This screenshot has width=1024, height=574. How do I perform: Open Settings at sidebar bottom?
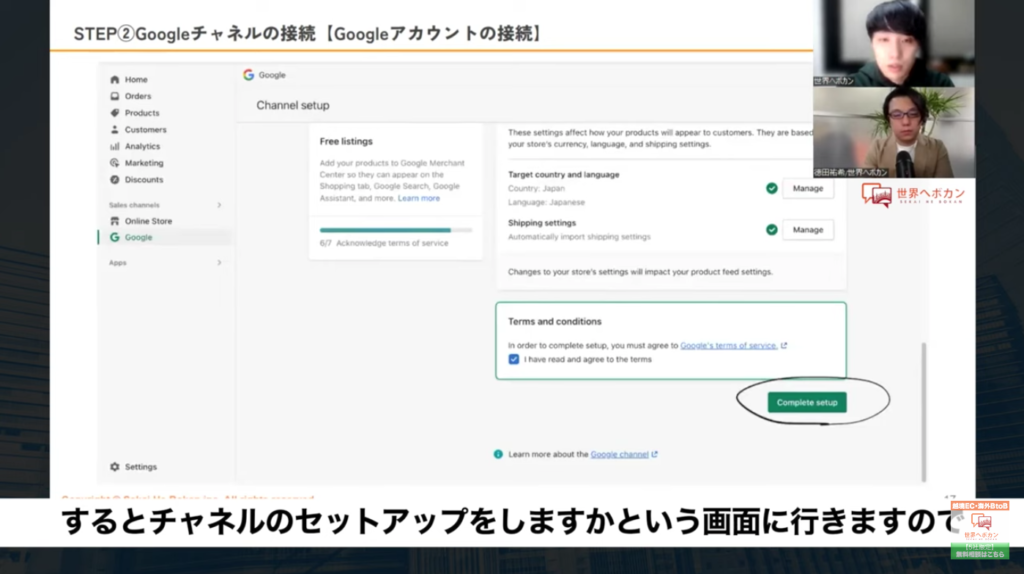tap(141, 467)
